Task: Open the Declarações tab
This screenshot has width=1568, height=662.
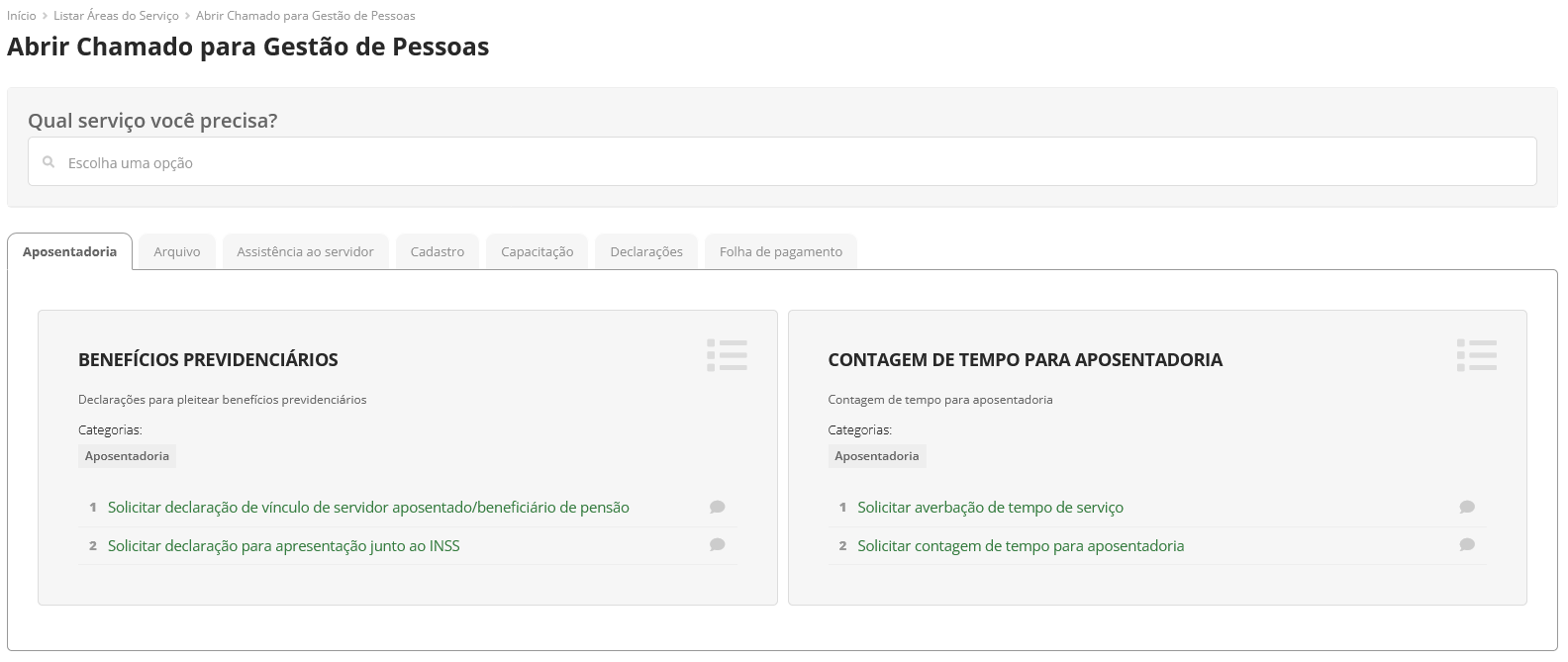Action: (x=646, y=252)
